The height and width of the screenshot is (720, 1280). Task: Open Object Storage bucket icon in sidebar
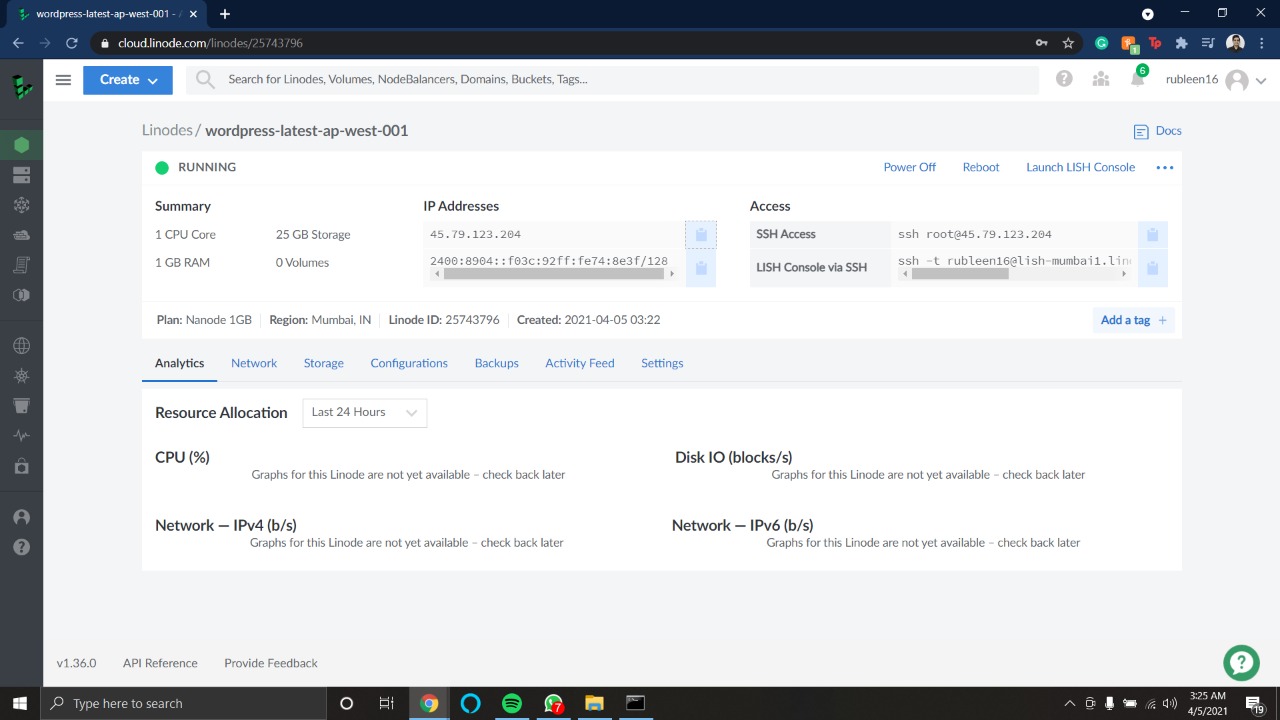21,406
